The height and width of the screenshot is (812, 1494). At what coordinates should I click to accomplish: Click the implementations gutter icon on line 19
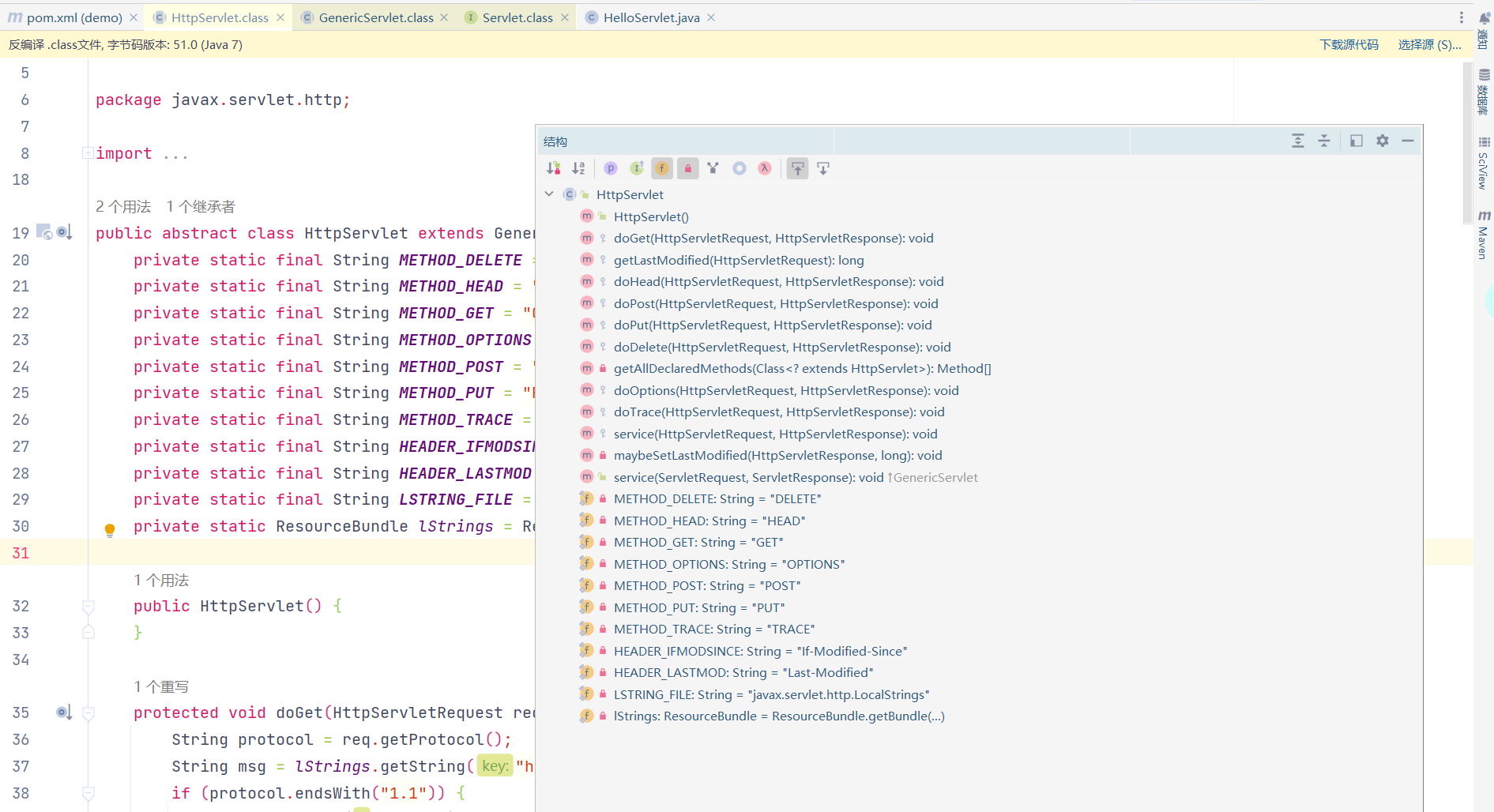[x=65, y=233]
